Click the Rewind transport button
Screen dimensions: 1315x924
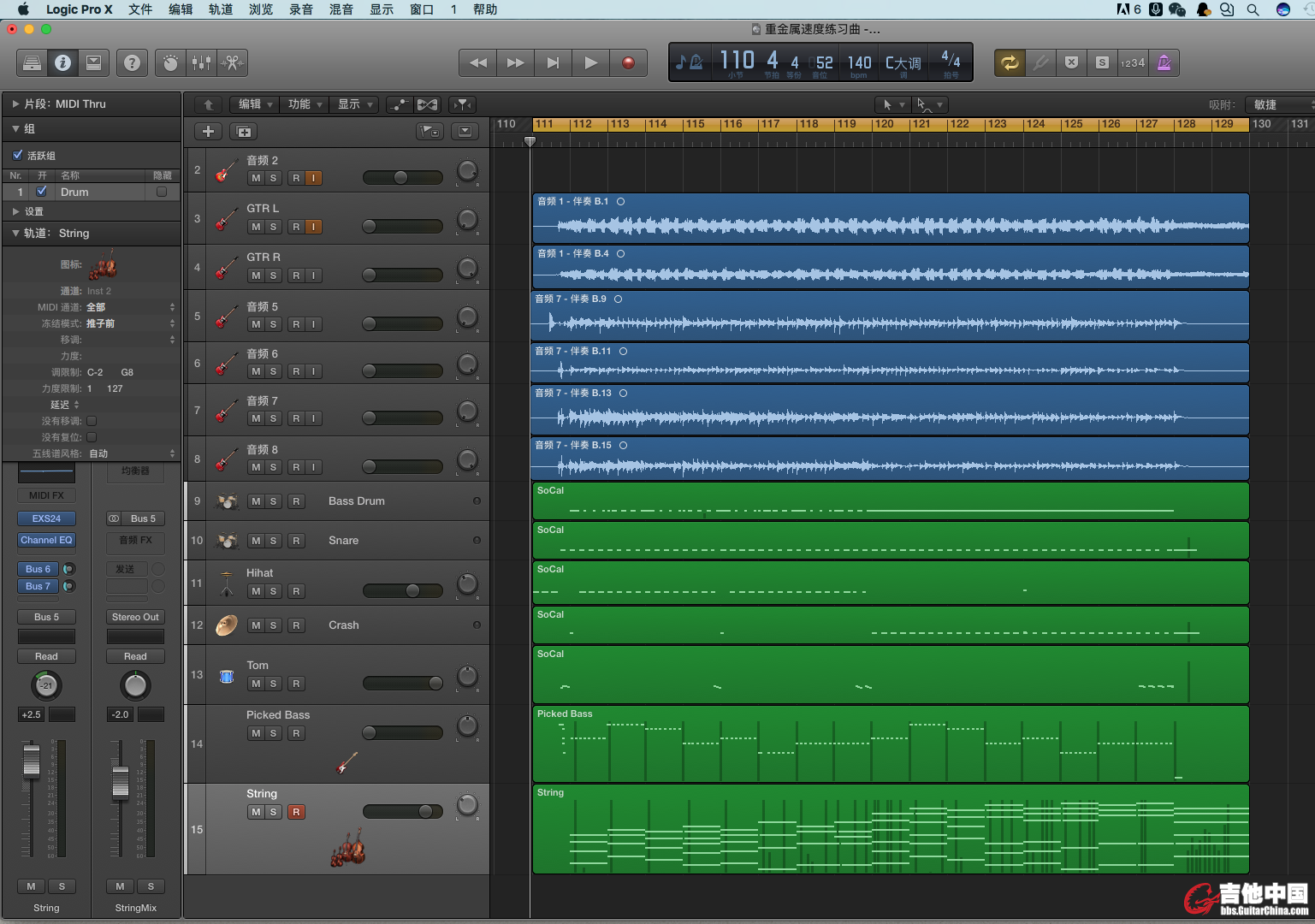click(477, 62)
